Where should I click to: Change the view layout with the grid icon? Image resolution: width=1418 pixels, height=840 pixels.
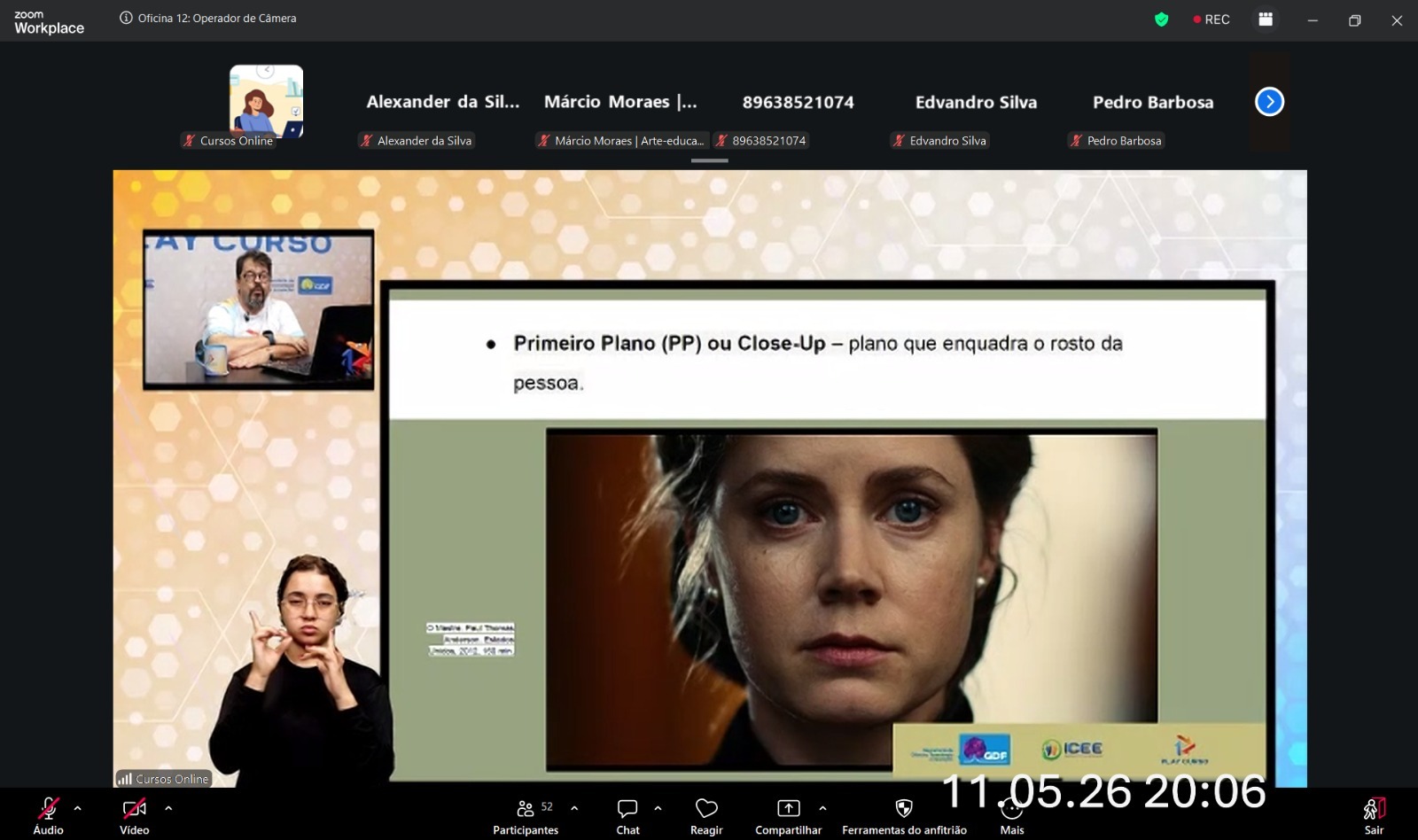[1266, 19]
